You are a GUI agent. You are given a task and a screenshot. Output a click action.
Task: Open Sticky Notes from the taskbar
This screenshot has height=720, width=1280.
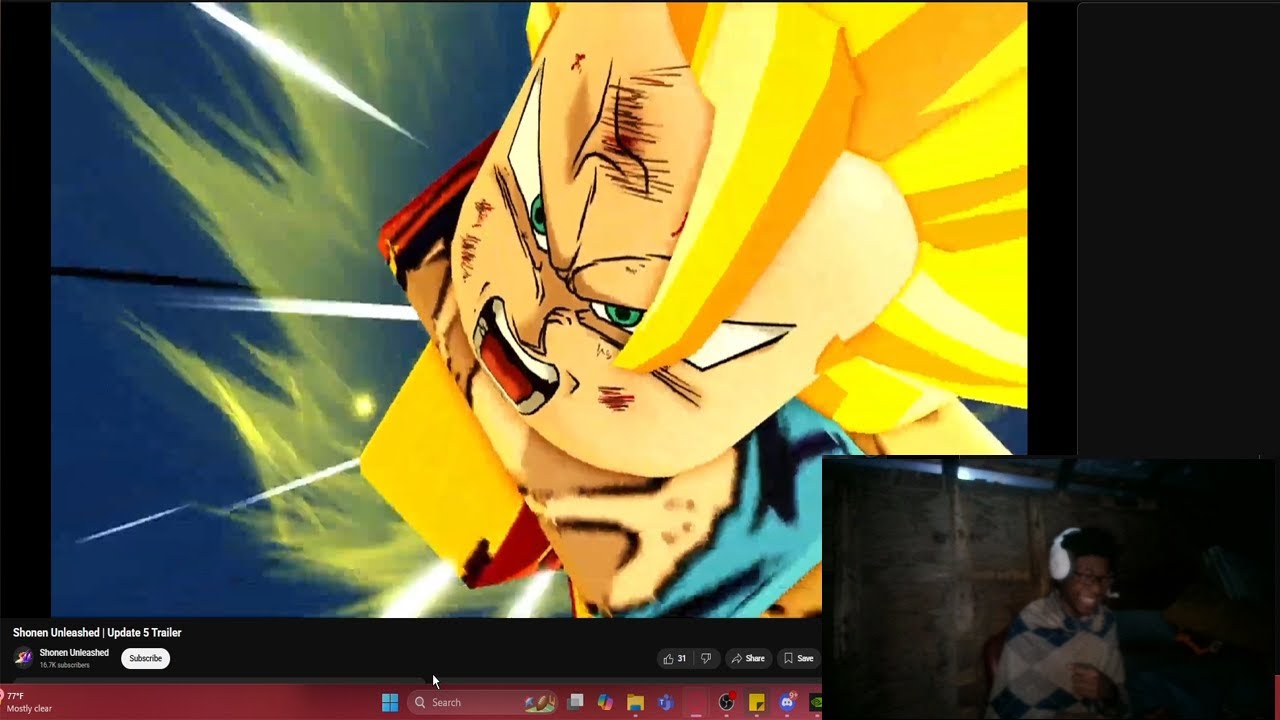[x=757, y=702]
